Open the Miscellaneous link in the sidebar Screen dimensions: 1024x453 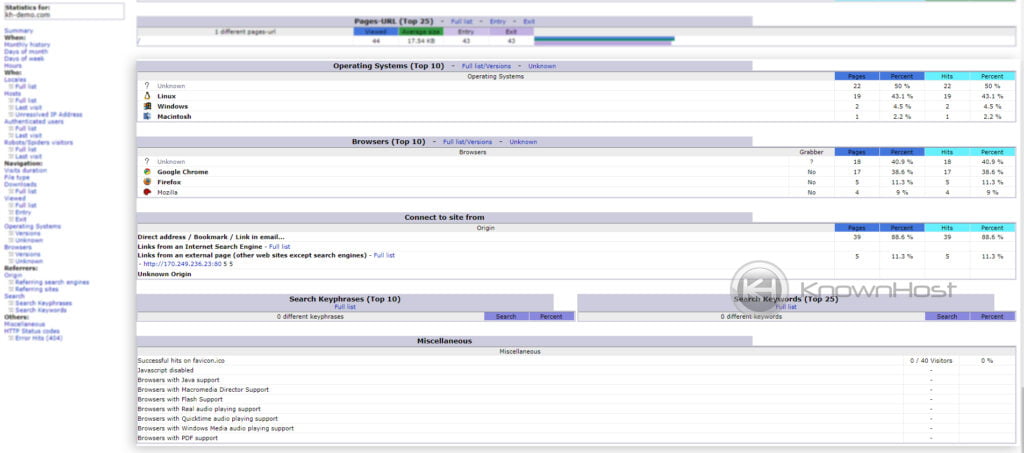(x=24, y=324)
